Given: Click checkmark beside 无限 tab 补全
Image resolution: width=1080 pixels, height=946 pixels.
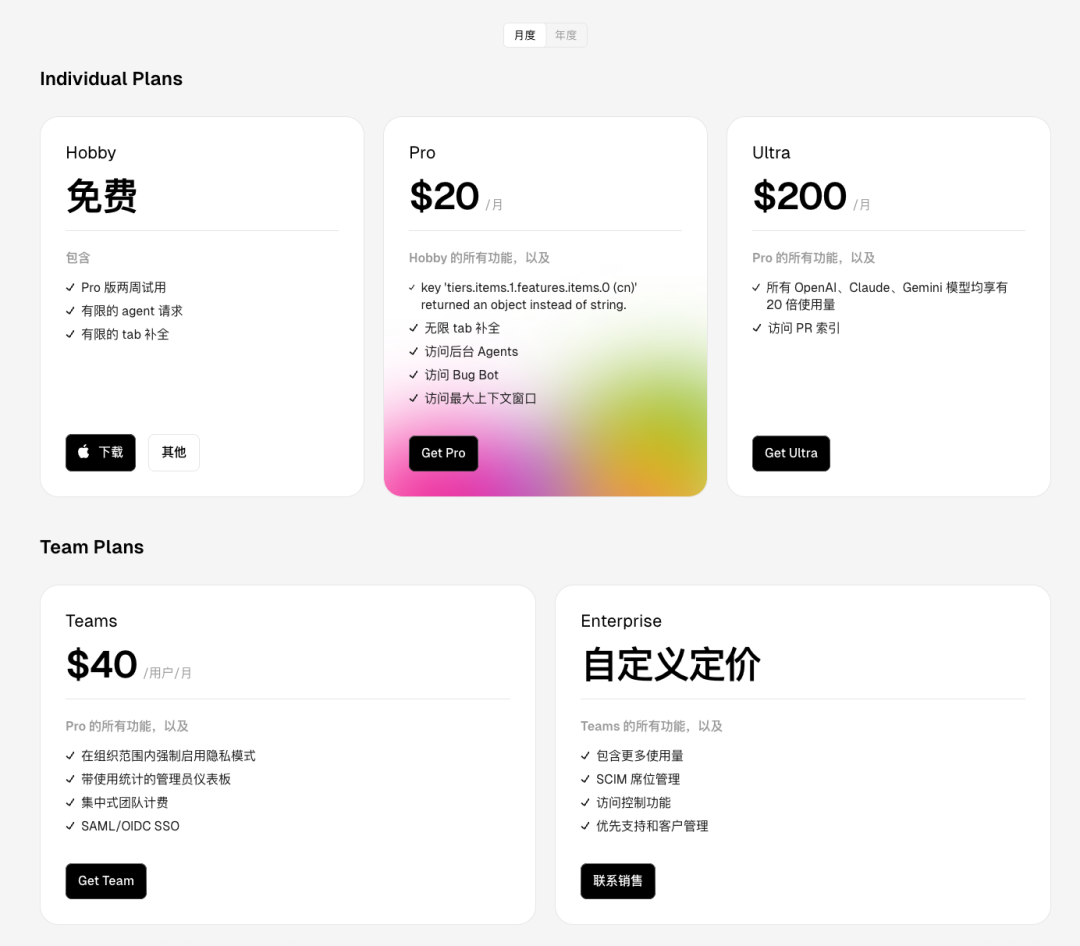Looking at the screenshot, I should 413,328.
